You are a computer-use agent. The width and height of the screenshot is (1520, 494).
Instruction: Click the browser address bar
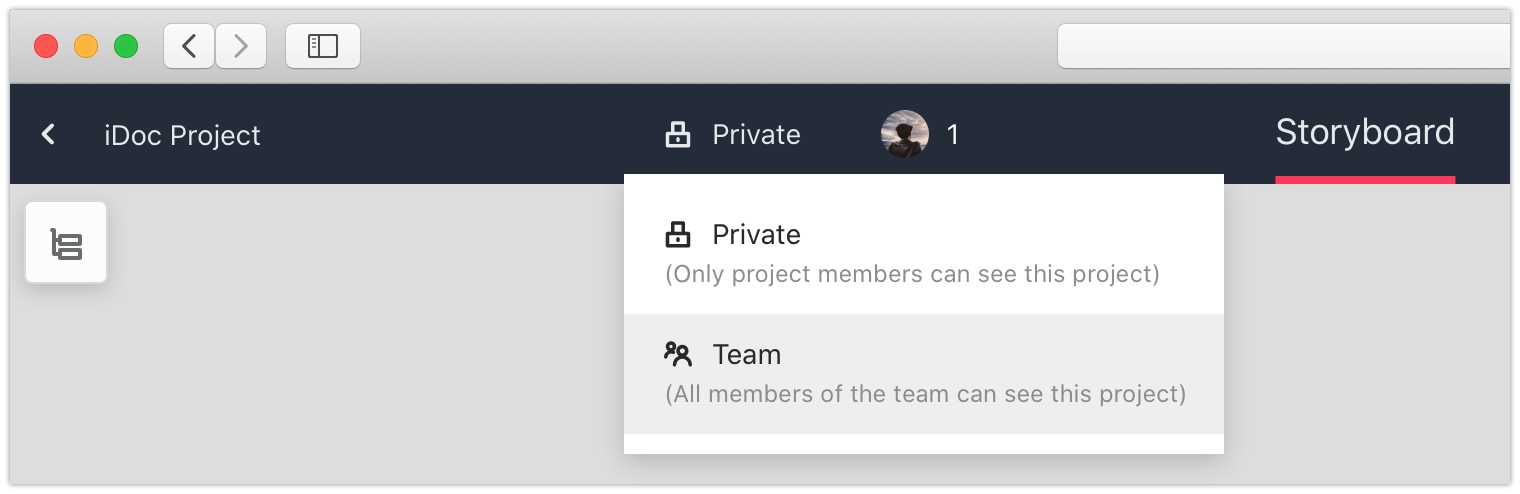click(x=1284, y=46)
